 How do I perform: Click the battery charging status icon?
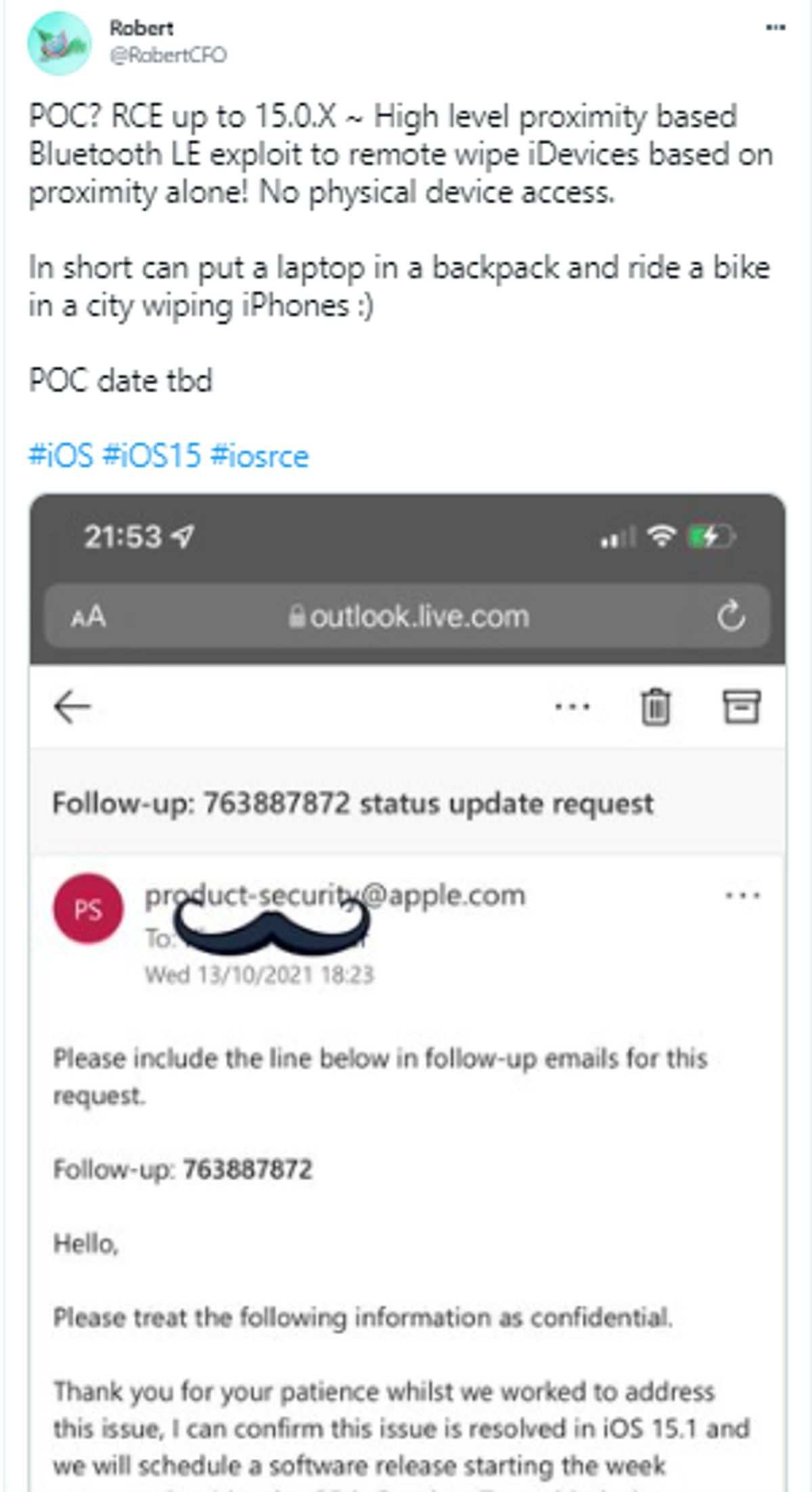[710, 537]
